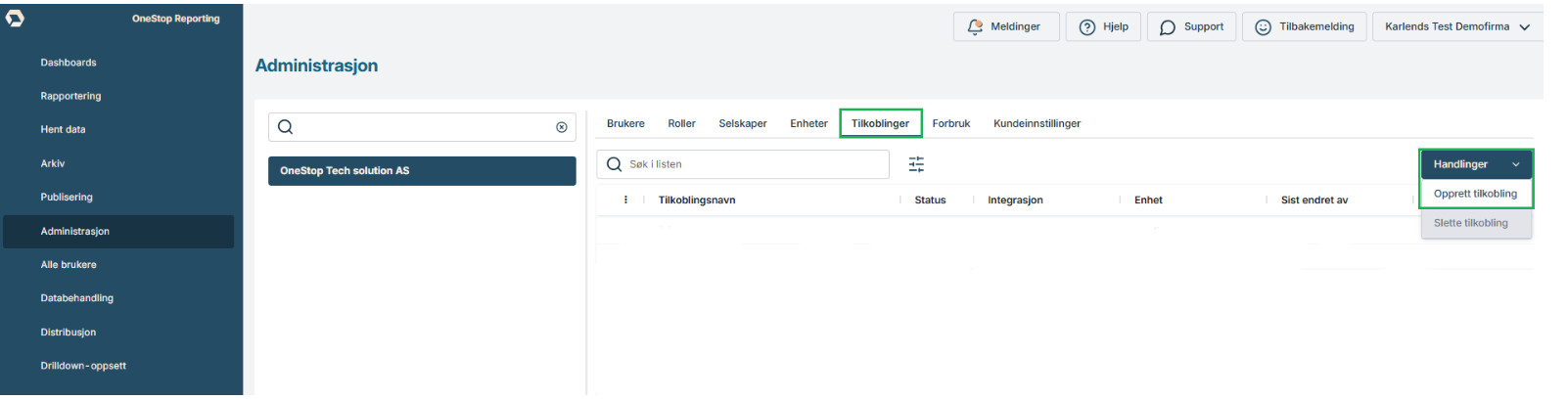Sort by Enhet column header
The height and width of the screenshot is (400, 1568).
click(1148, 200)
